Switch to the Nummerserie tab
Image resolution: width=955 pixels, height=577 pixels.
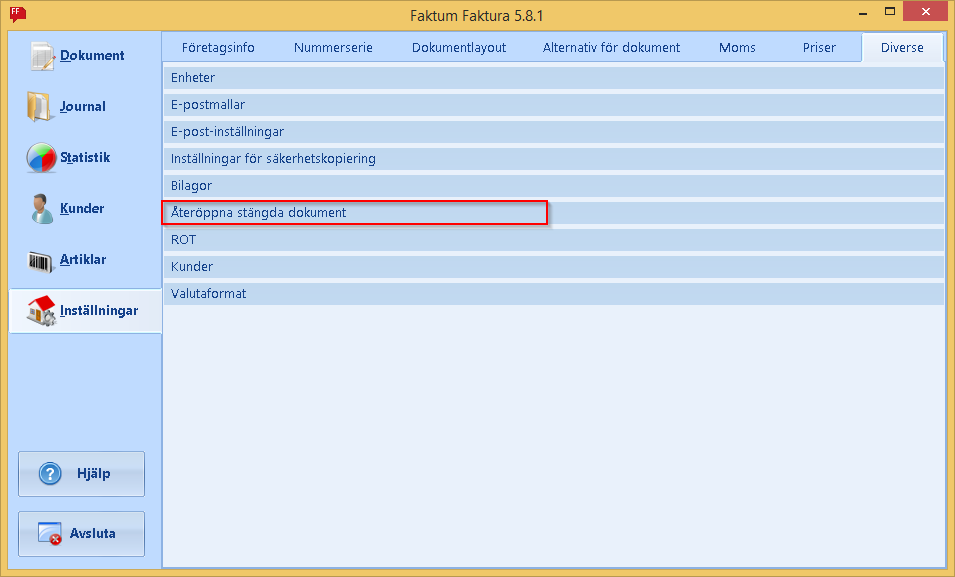tap(333, 48)
